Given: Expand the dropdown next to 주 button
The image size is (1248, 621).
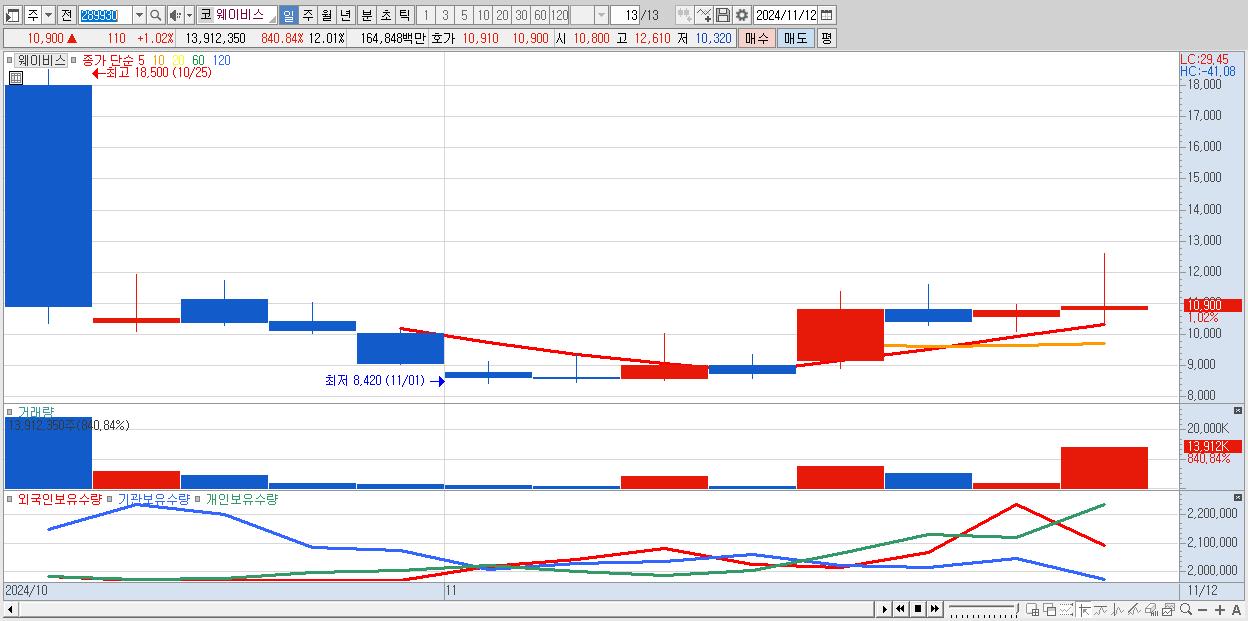Looking at the screenshot, I should click(49, 15).
